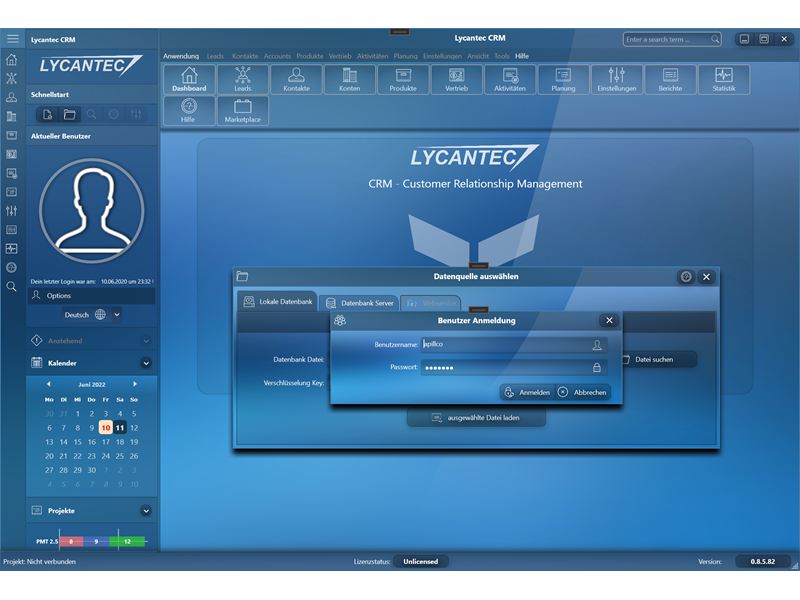Collapse the Projekte section chevron
800x600 pixels.
click(x=146, y=511)
